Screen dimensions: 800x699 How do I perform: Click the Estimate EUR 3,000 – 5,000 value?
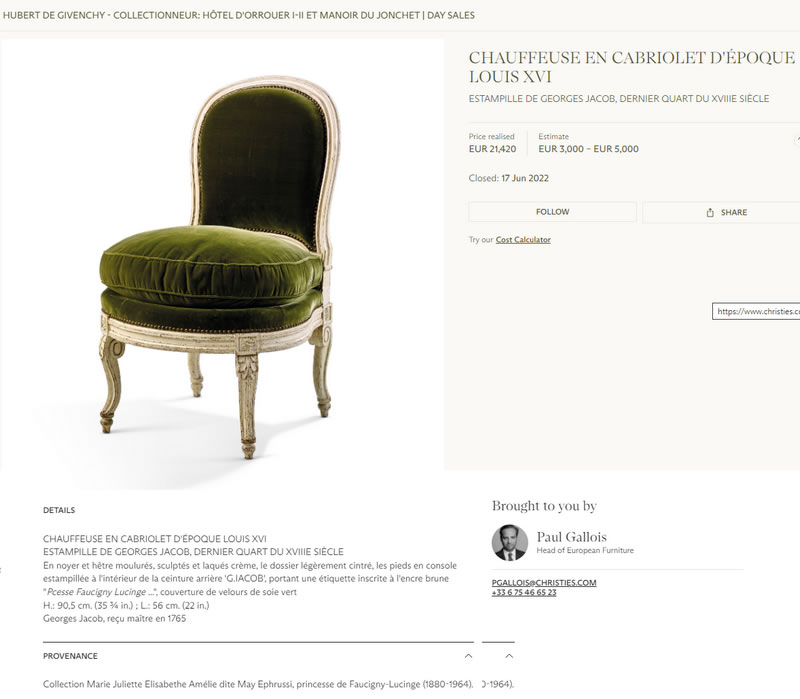[588, 148]
